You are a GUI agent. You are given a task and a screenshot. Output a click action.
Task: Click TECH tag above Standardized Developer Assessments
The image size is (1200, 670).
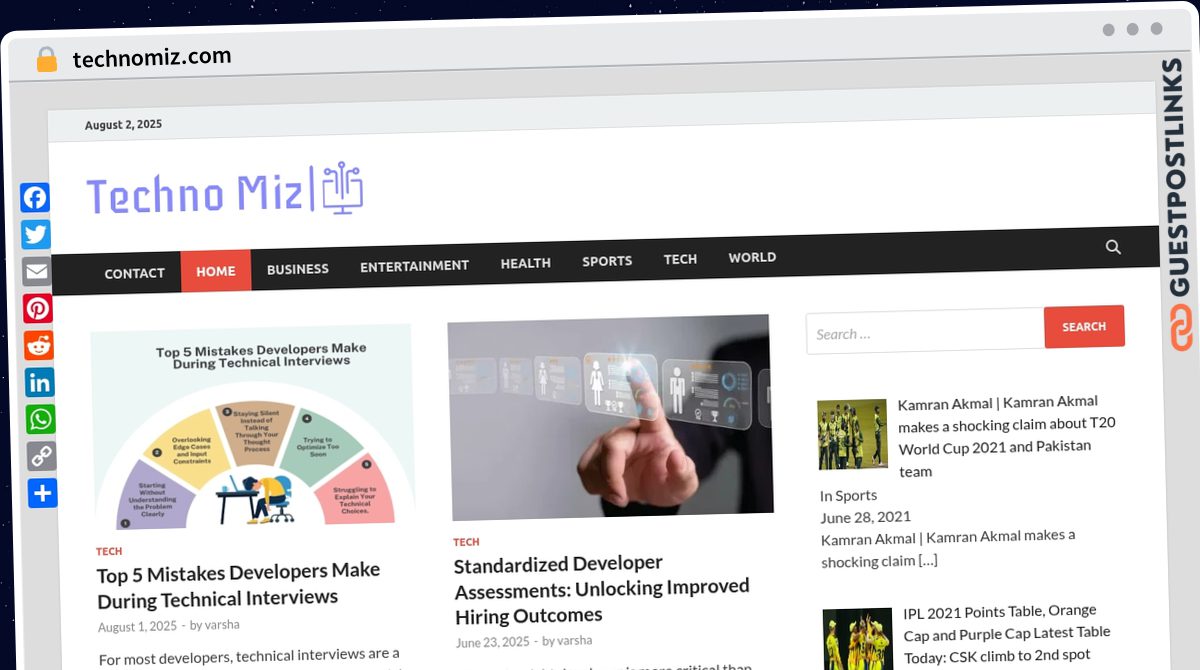[x=466, y=542]
